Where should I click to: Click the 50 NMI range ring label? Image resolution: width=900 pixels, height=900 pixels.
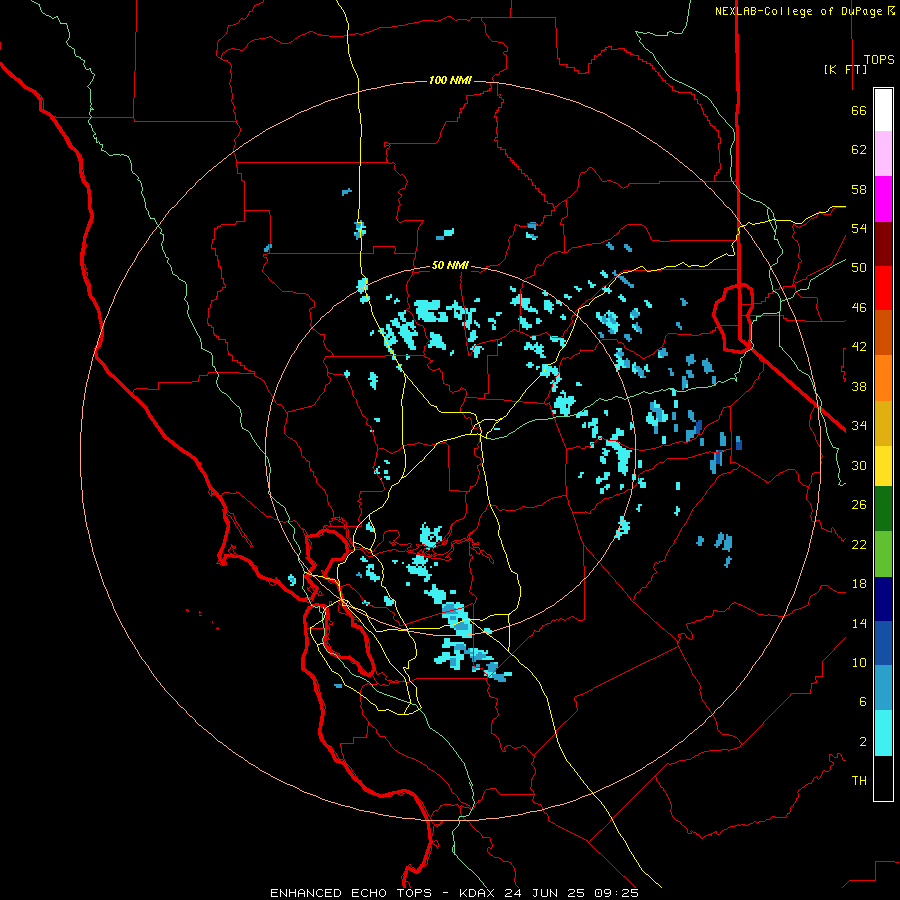point(450,265)
